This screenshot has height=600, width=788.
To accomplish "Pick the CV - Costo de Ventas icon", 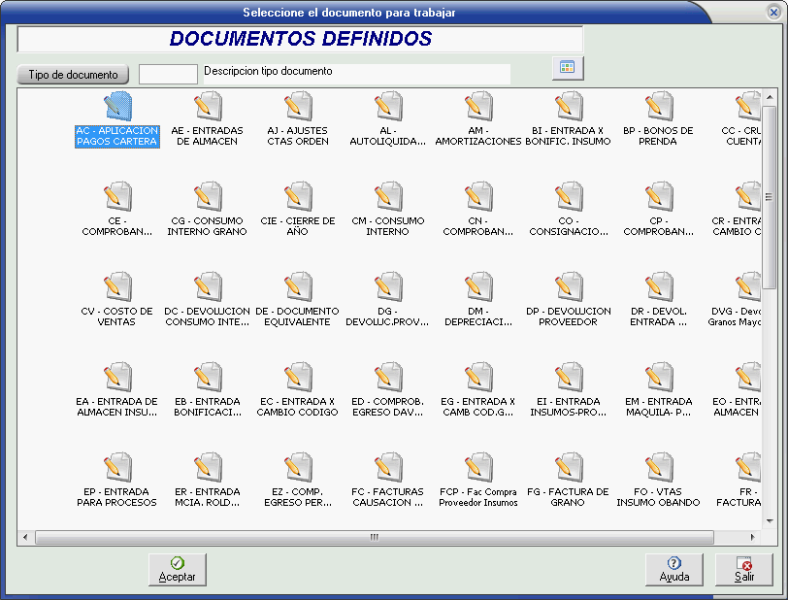I will click(x=117, y=286).
